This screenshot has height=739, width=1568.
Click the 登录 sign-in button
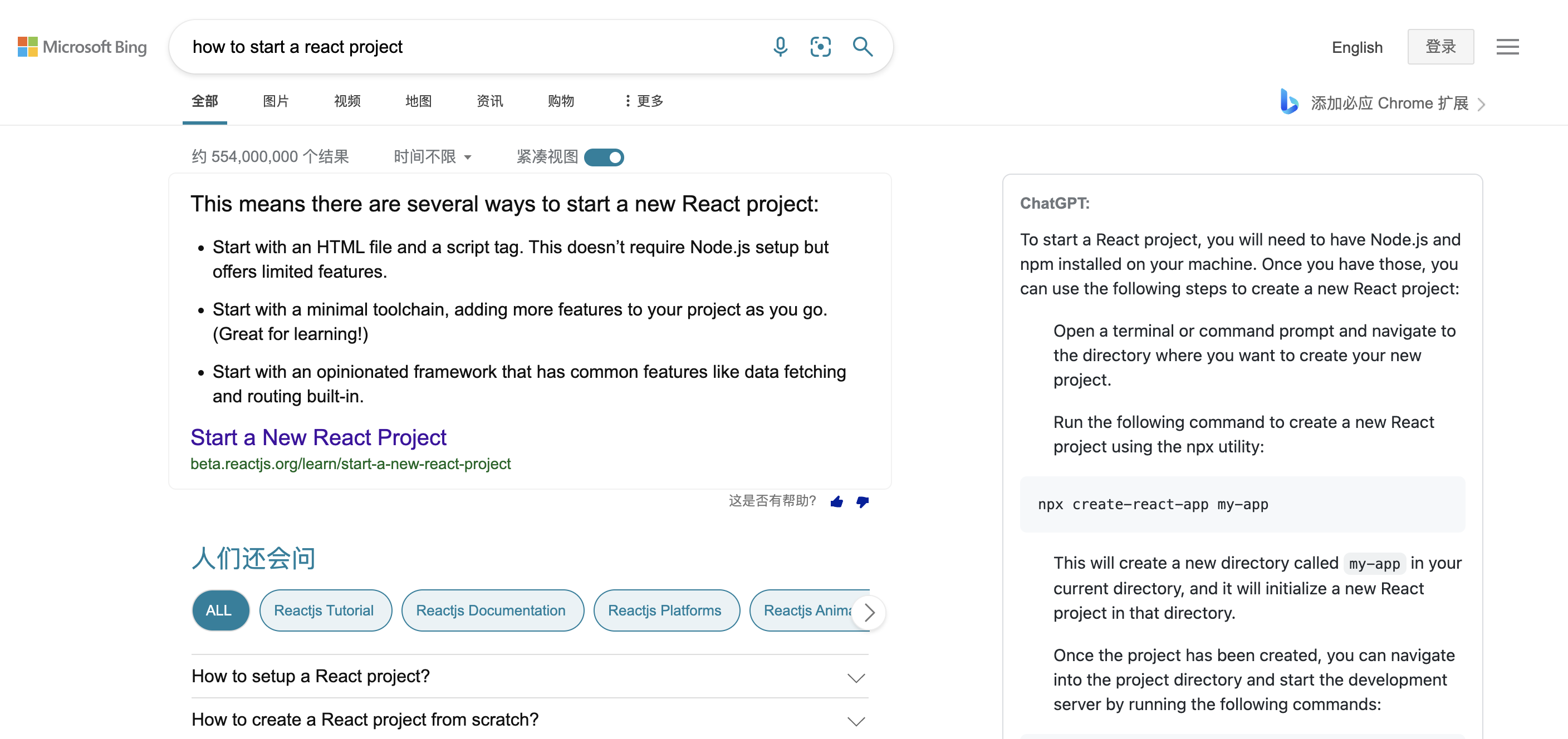click(1439, 47)
